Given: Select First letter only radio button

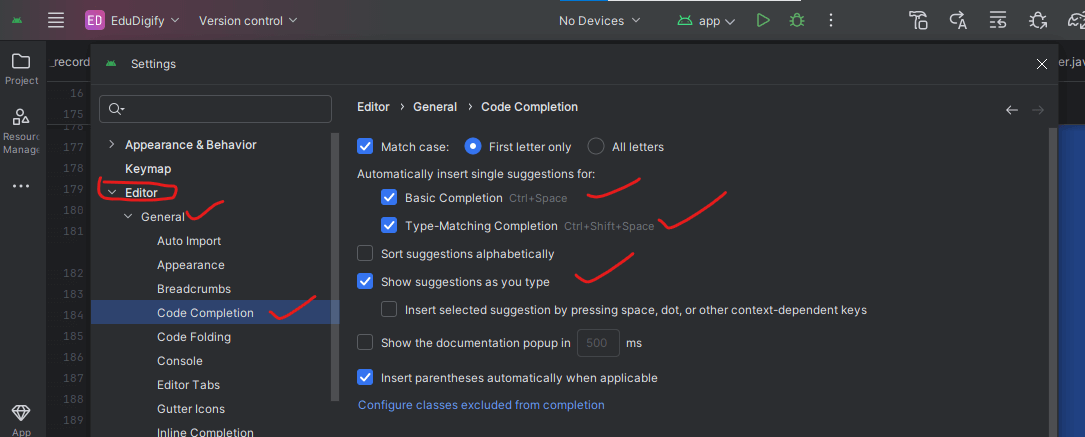Looking at the screenshot, I should click(473, 147).
